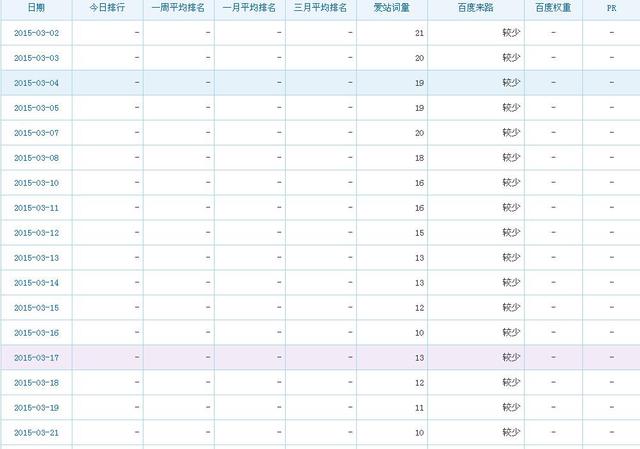640x449 pixels.
Task: Click 较少 in the 2015-03-10 row
Action: click(511, 182)
